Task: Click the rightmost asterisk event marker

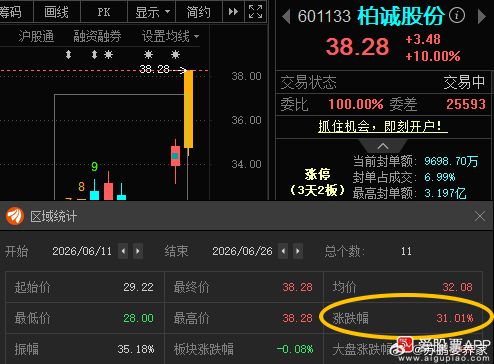Action: (175, 54)
